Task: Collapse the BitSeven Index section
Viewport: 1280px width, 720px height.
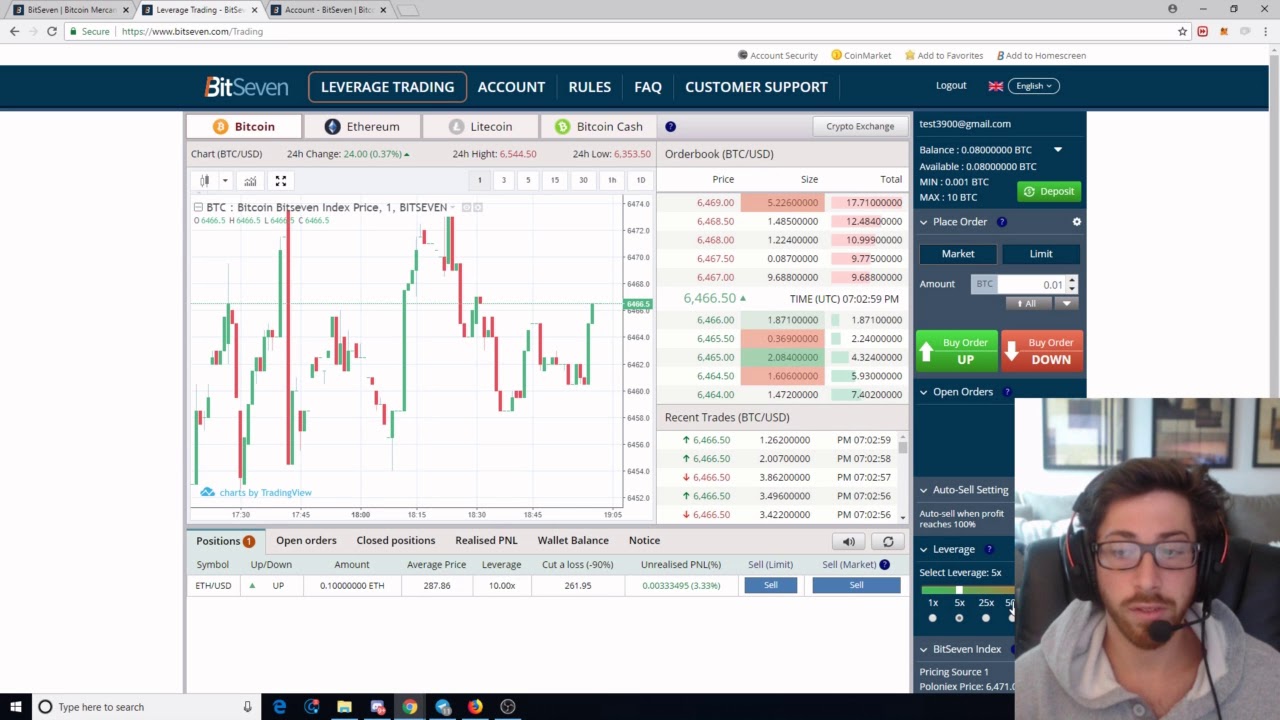Action: (x=924, y=649)
